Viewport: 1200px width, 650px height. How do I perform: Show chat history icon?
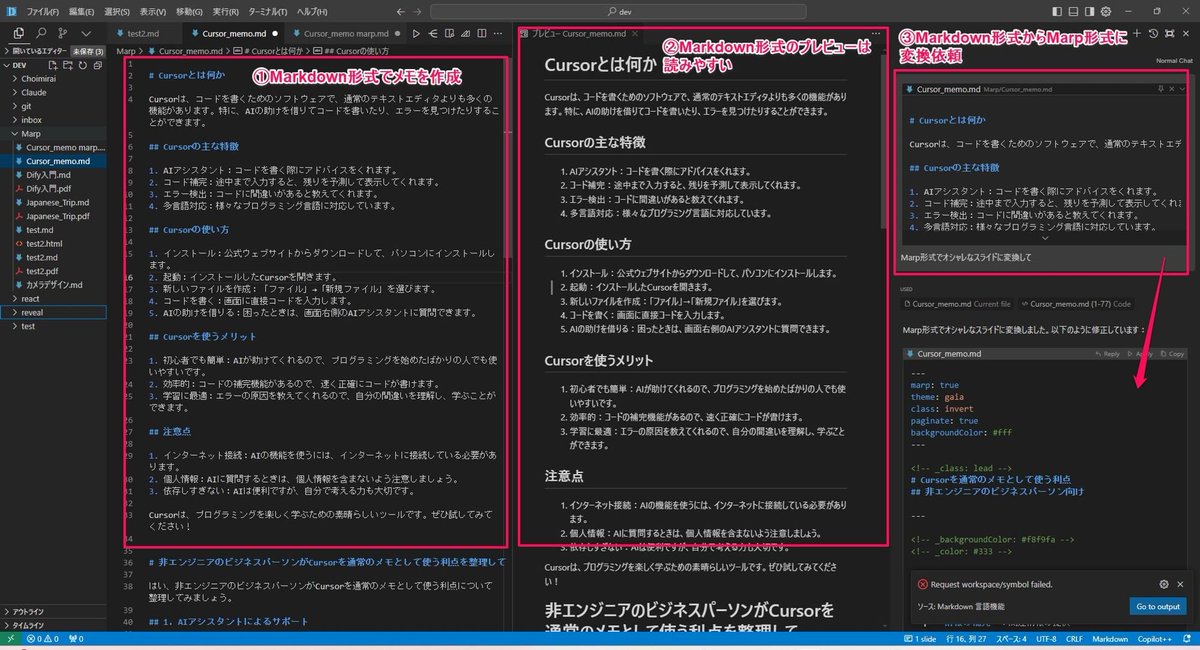pos(1153,33)
